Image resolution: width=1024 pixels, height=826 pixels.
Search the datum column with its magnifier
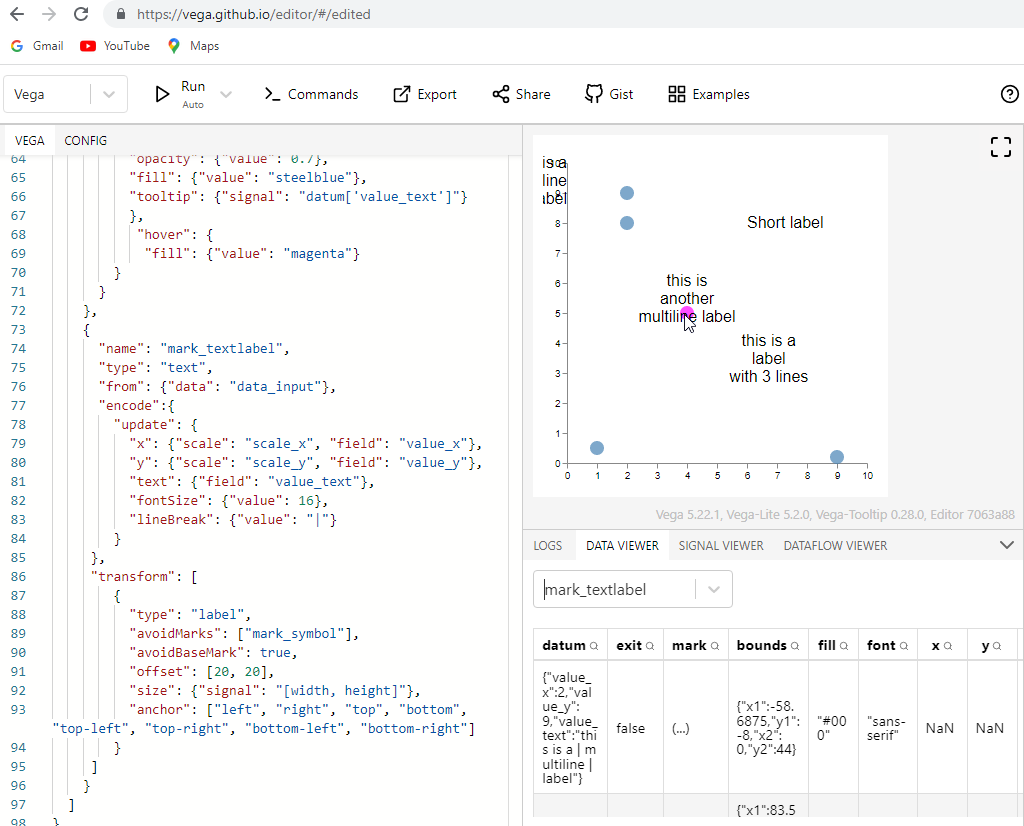coord(594,645)
